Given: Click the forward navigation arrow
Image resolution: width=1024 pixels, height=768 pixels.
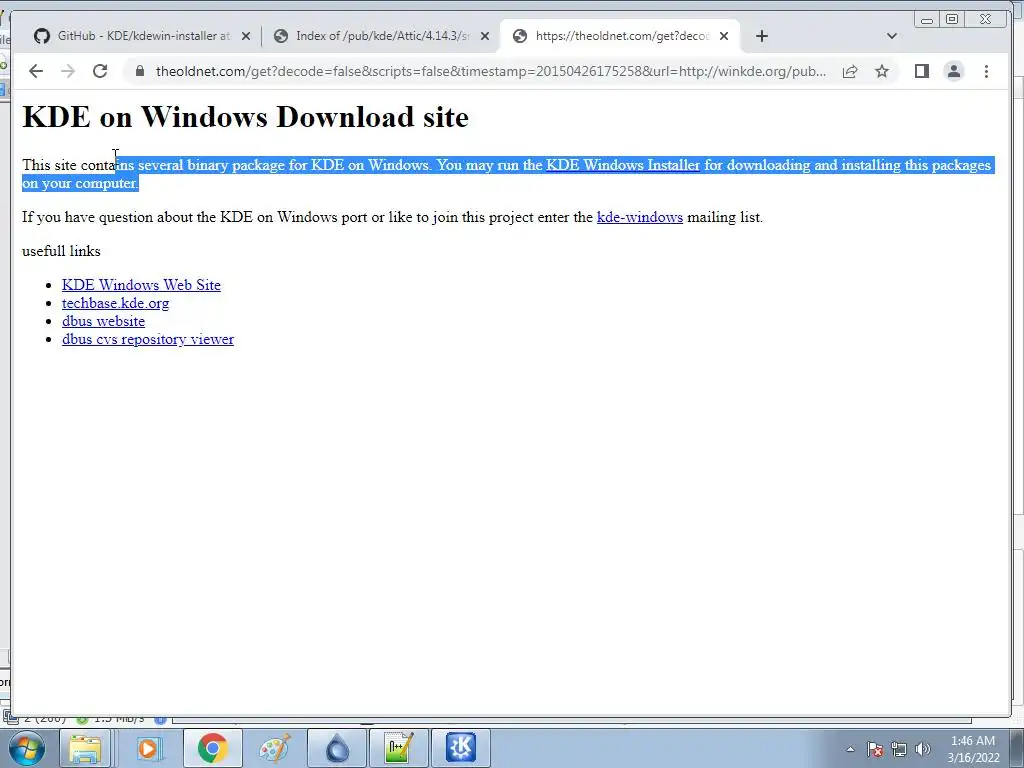Looking at the screenshot, I should pos(68,71).
